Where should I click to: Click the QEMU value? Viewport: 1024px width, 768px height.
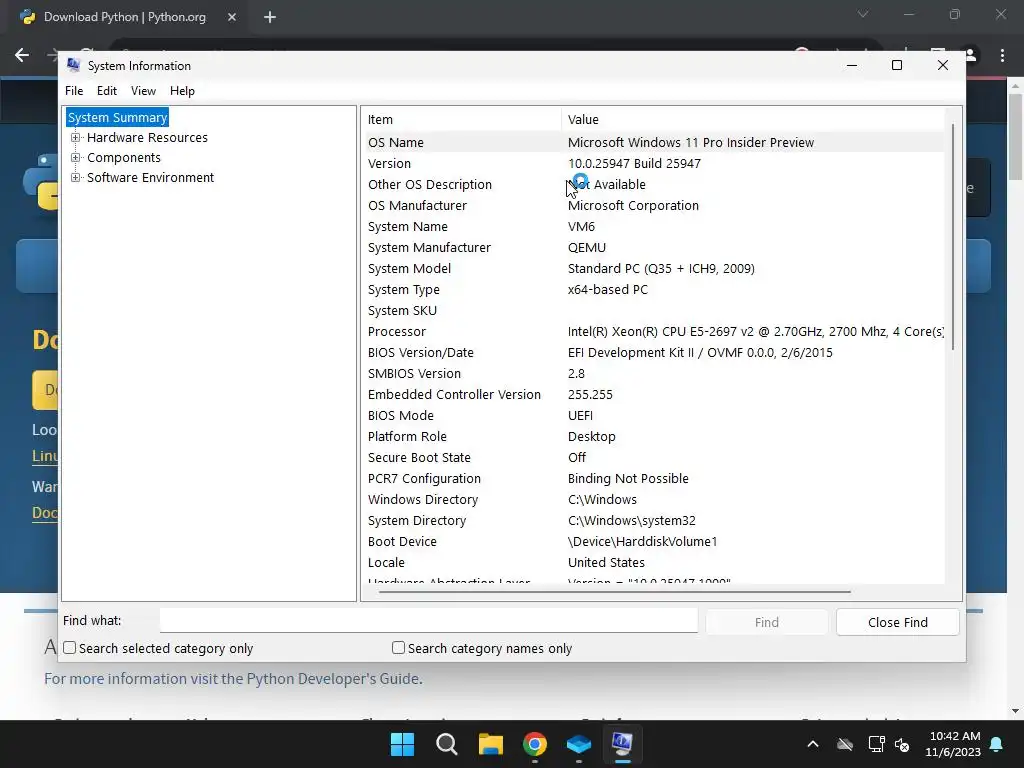point(586,248)
